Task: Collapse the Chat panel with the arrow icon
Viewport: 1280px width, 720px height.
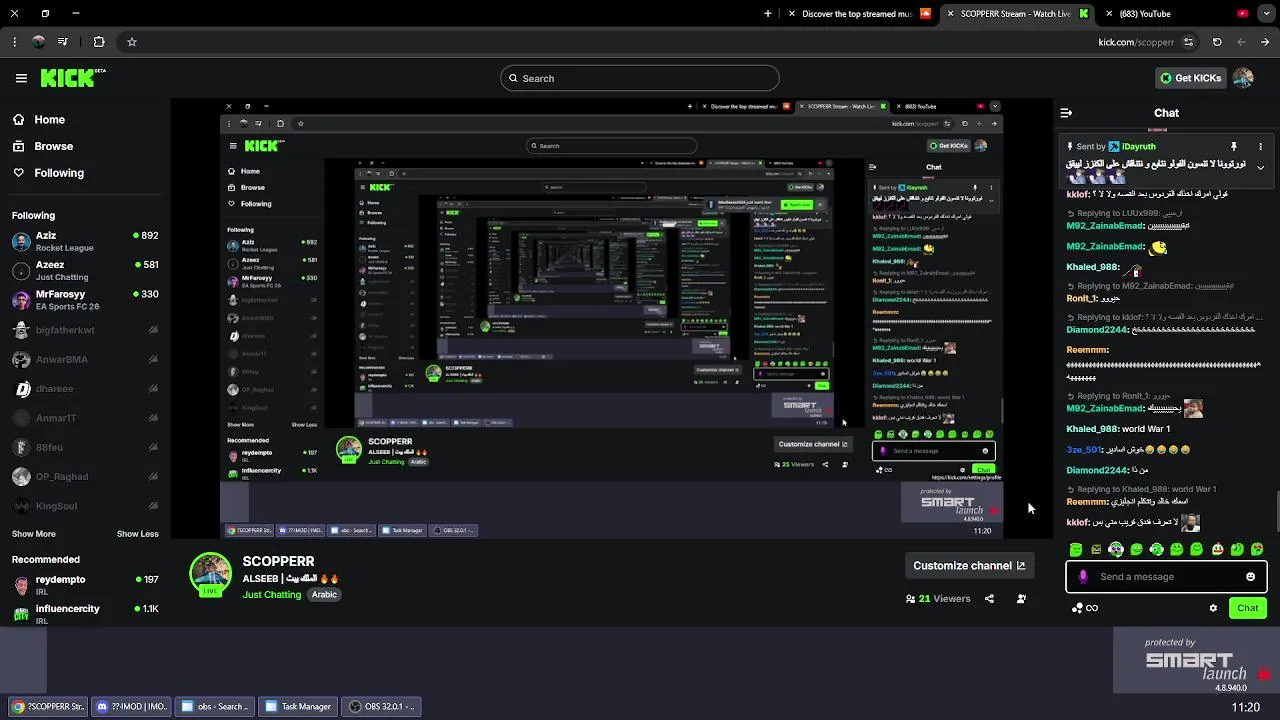Action: [1066, 113]
